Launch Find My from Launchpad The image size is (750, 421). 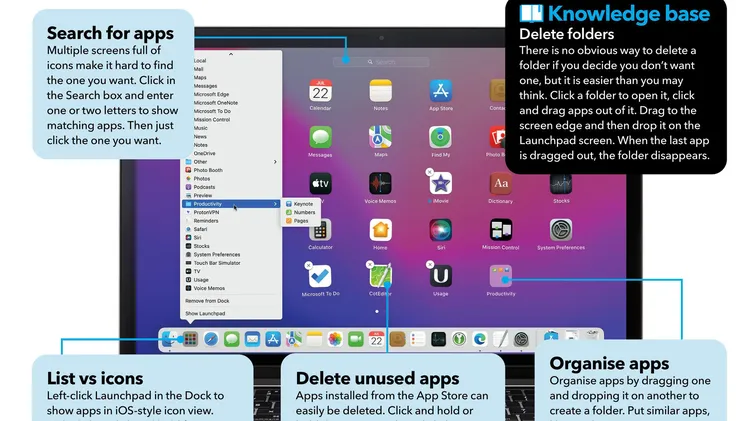[441, 137]
